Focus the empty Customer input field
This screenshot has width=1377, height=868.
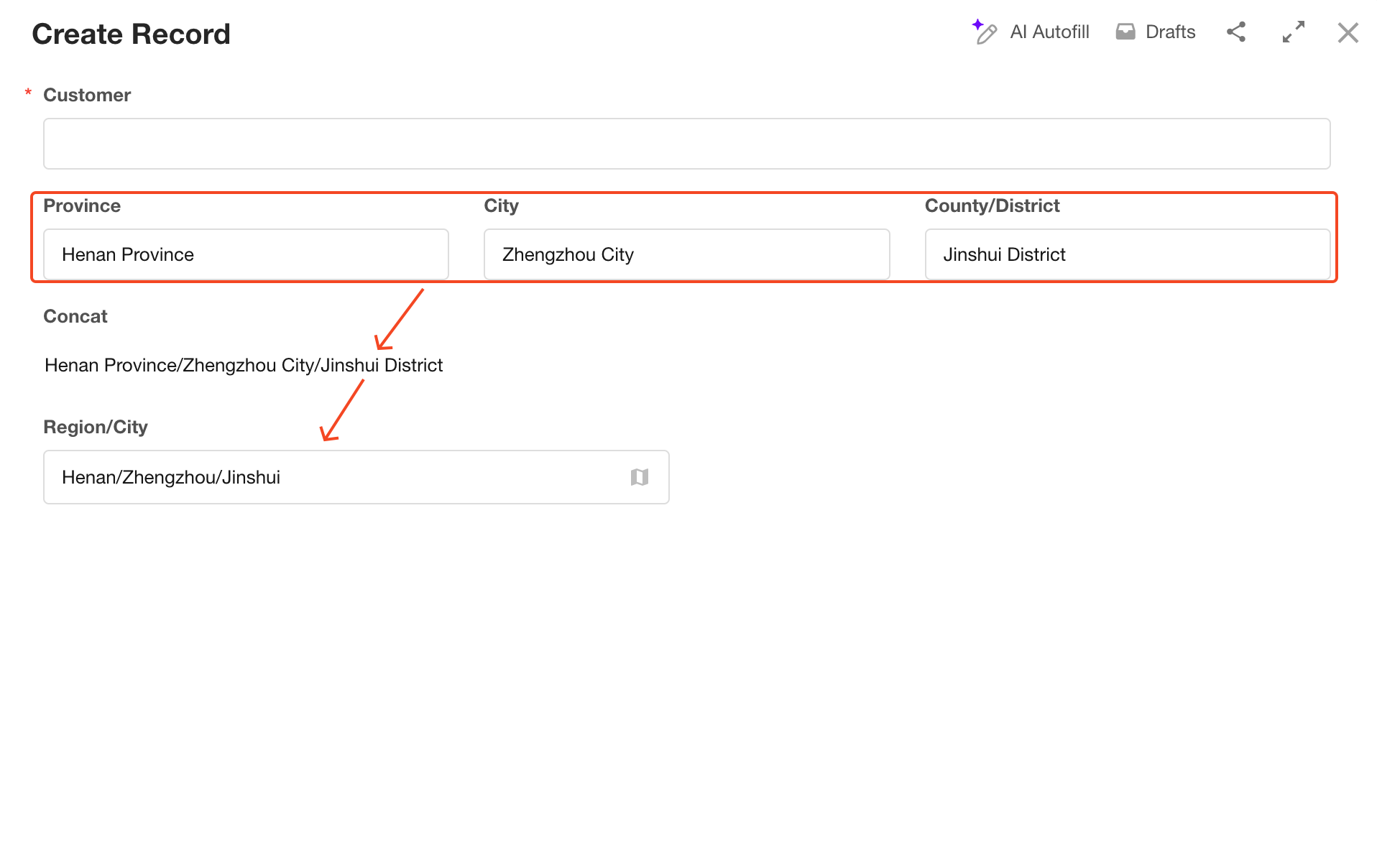pos(686,144)
